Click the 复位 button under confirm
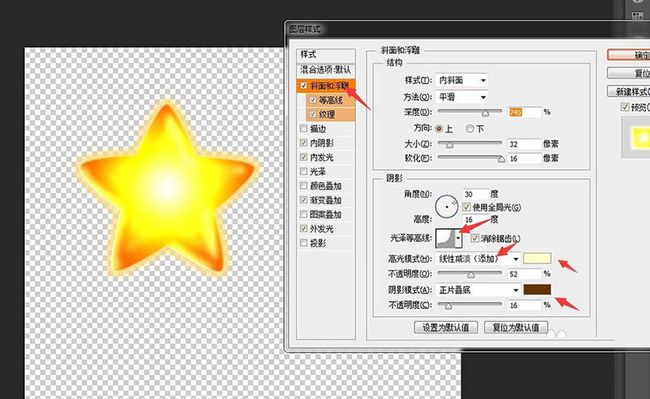This screenshot has width=650, height=399. [628, 73]
